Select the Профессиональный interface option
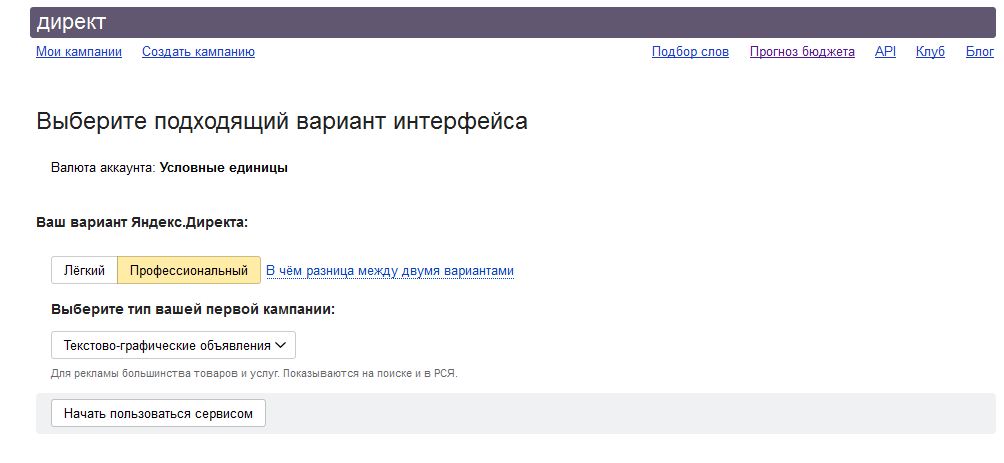Viewport: 1004px width, 463px height. (x=189, y=271)
